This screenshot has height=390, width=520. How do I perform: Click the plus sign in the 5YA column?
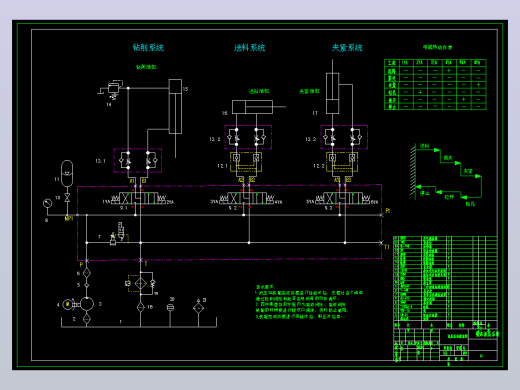[x=463, y=99]
